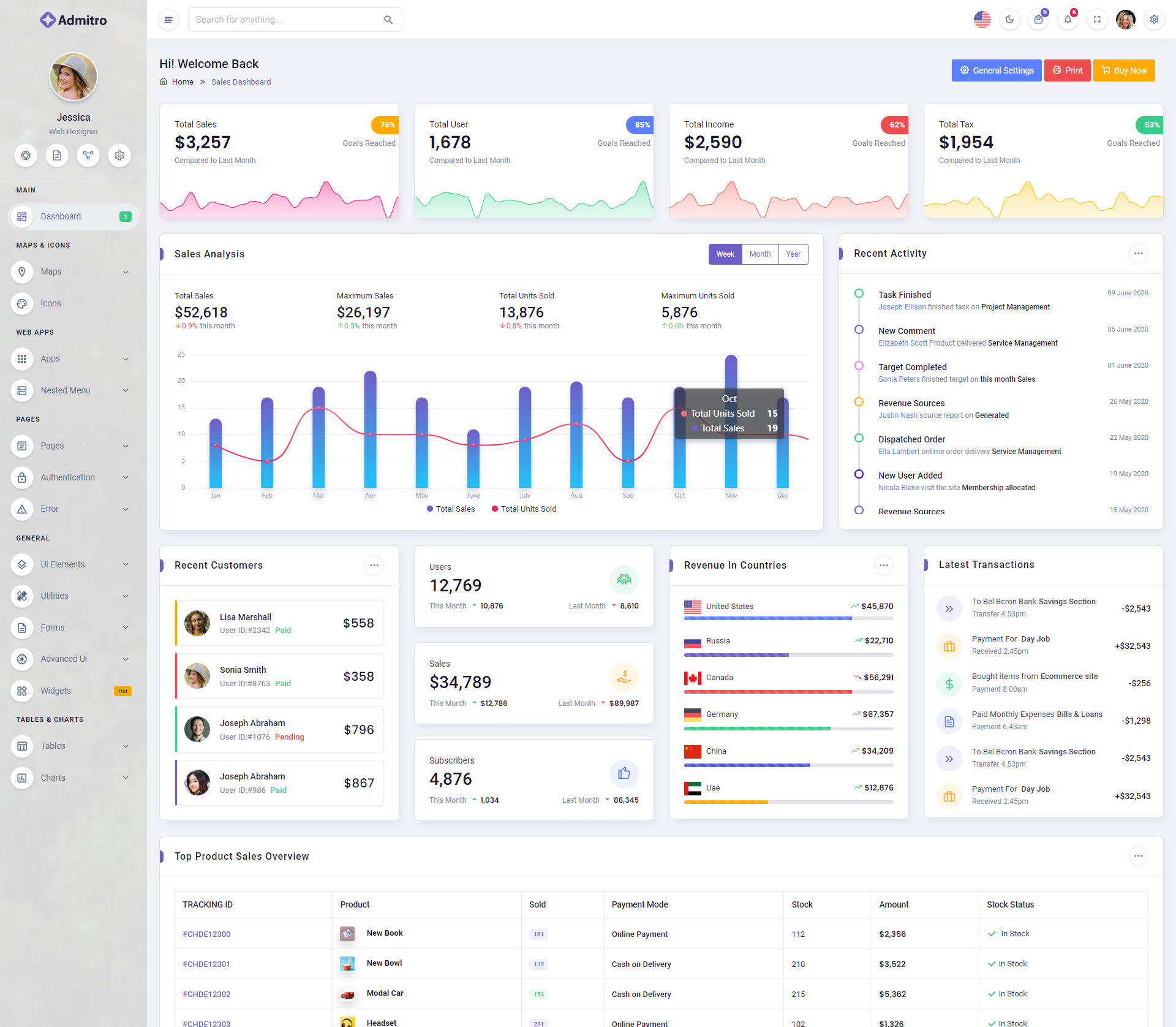This screenshot has height=1027, width=1176.
Task: Open the header settings gear icon
Action: (x=1154, y=20)
